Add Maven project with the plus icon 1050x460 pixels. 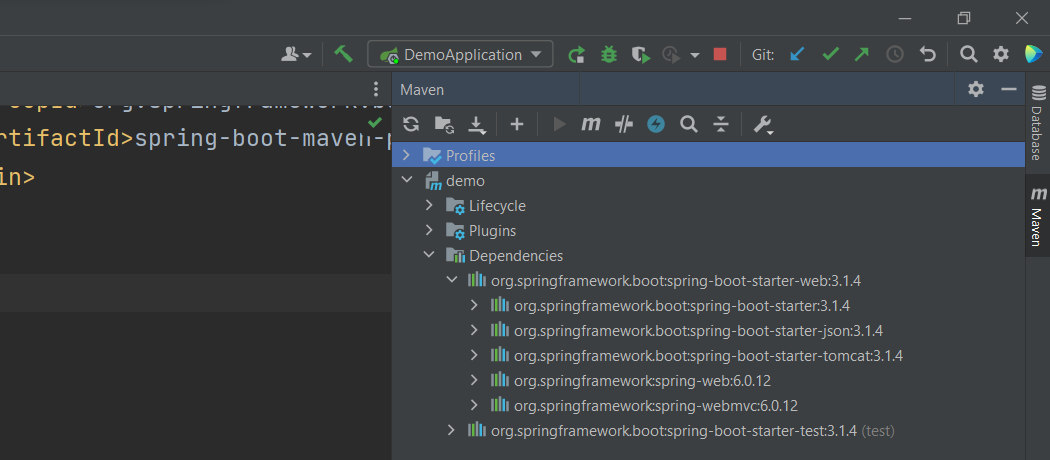coord(516,124)
